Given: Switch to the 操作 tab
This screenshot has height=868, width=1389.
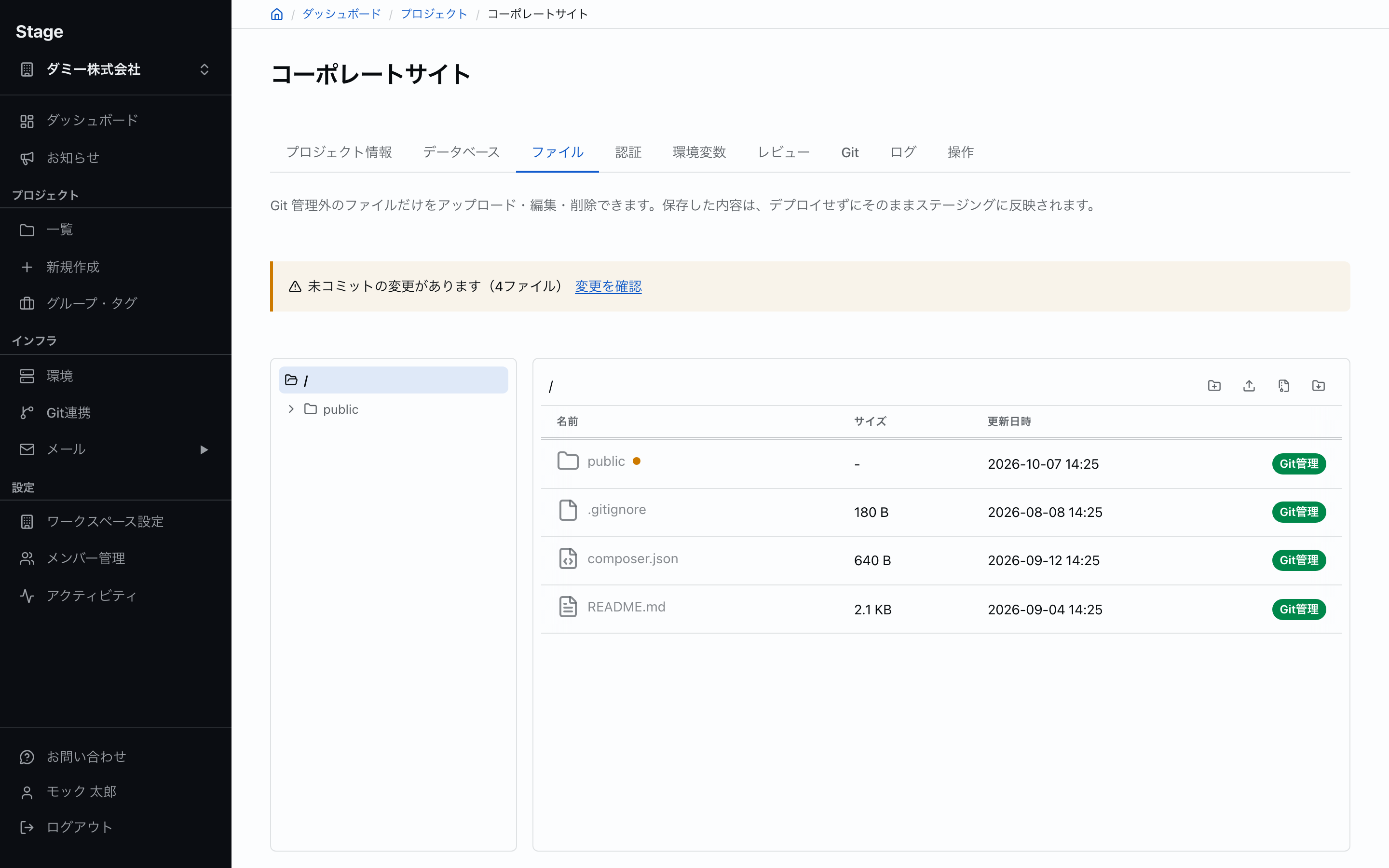Looking at the screenshot, I should point(960,152).
